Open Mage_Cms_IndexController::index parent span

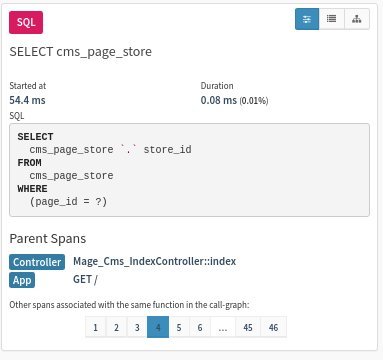coord(155,261)
